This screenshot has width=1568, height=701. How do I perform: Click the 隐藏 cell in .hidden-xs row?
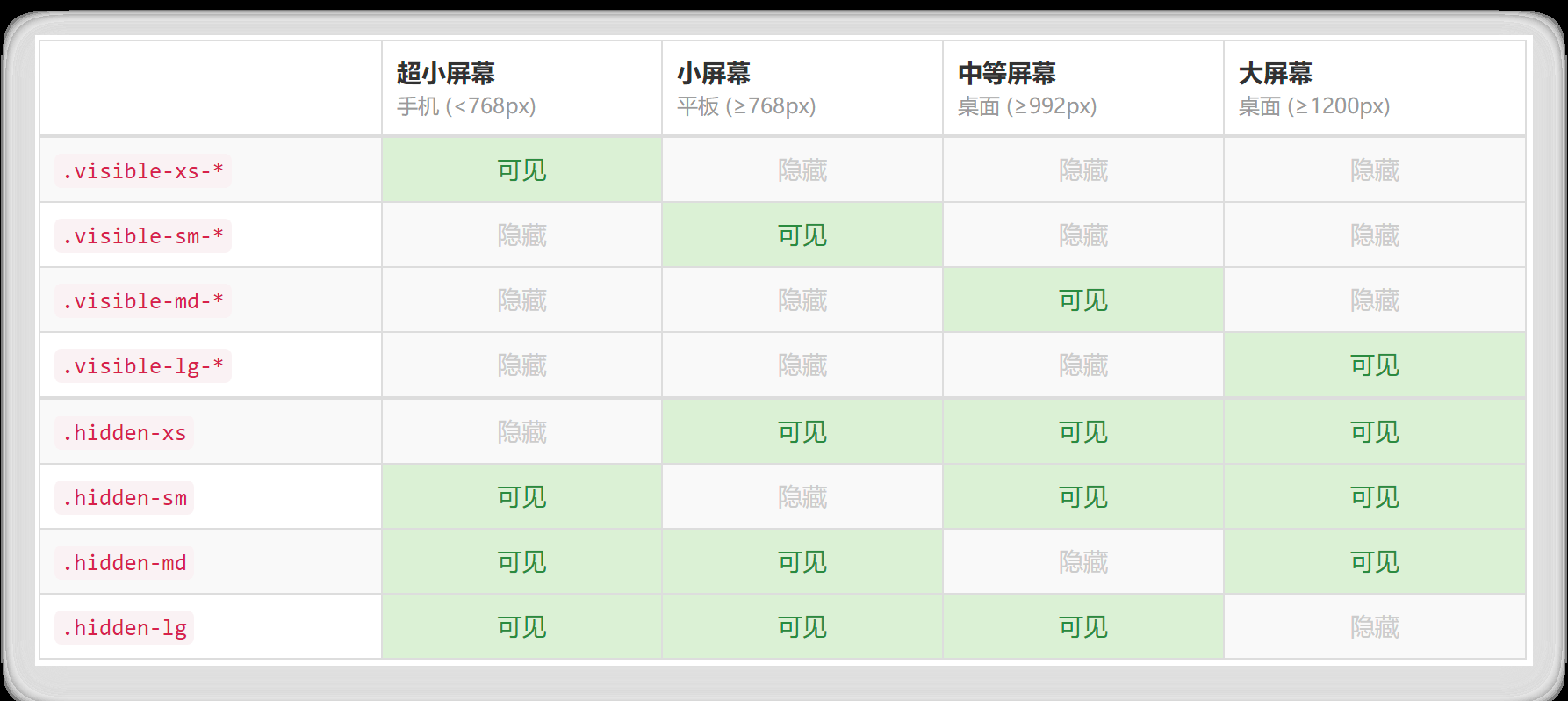click(x=521, y=431)
